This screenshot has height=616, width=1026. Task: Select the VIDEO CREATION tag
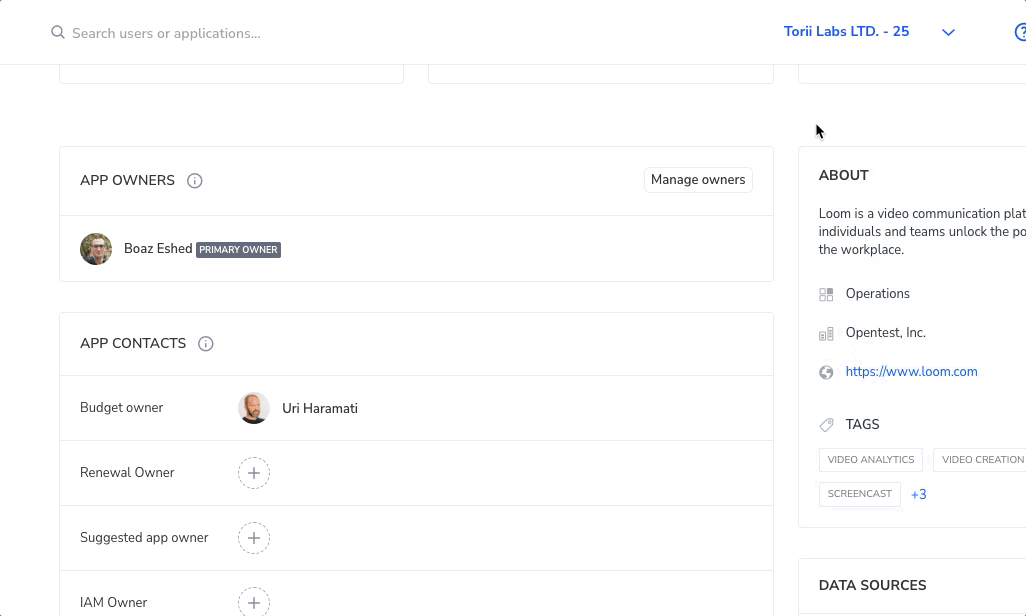980,460
